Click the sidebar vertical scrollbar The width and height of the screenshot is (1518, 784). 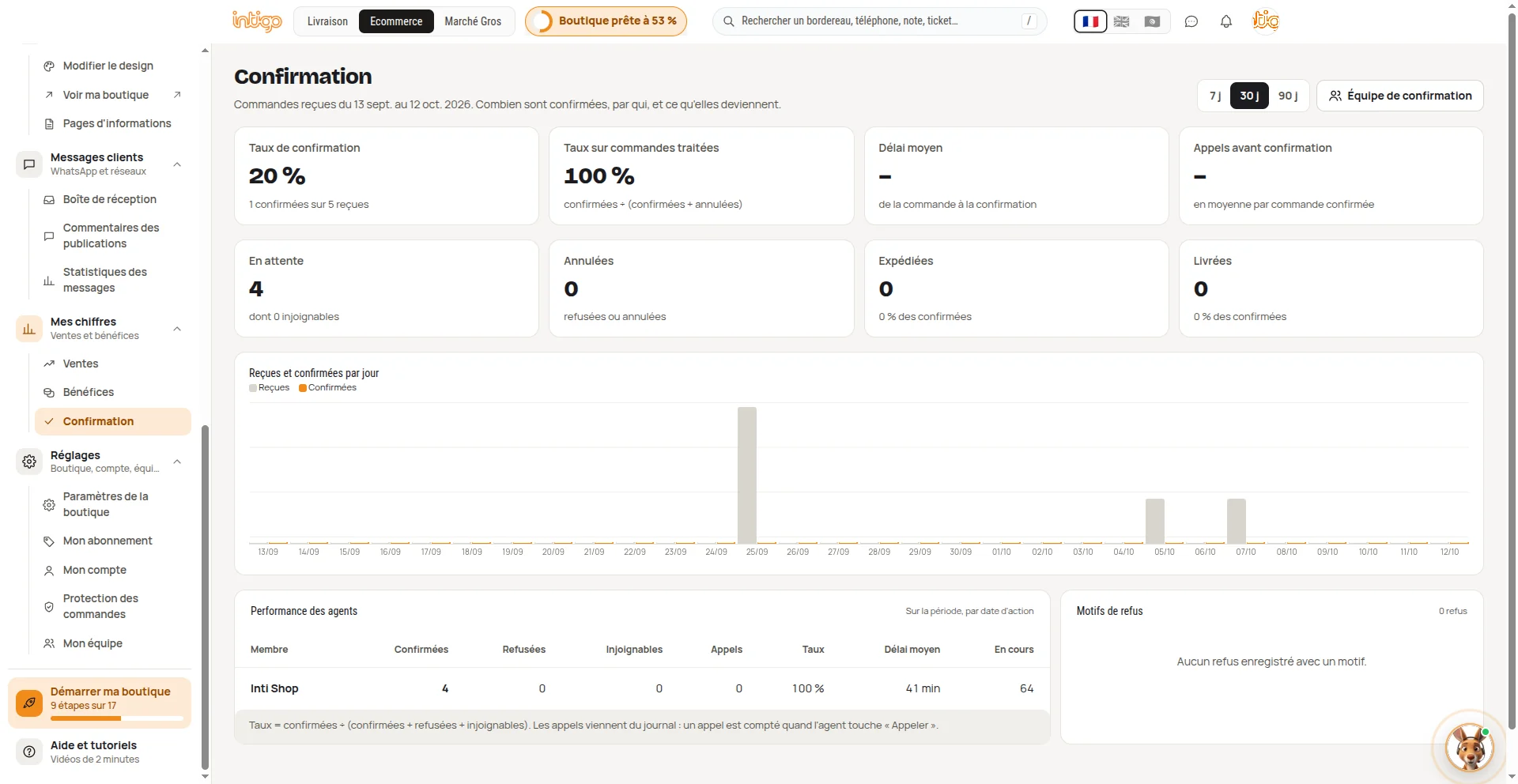click(206, 597)
